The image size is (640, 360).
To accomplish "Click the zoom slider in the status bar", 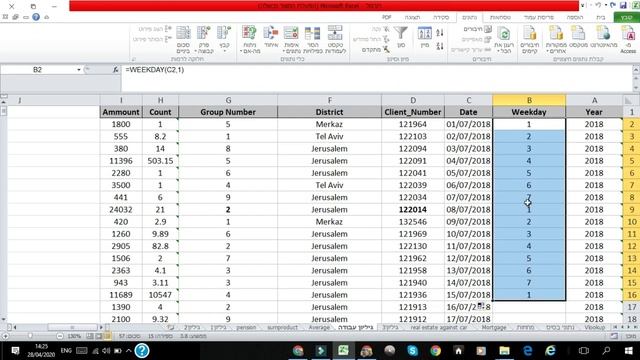I will point(30,336).
